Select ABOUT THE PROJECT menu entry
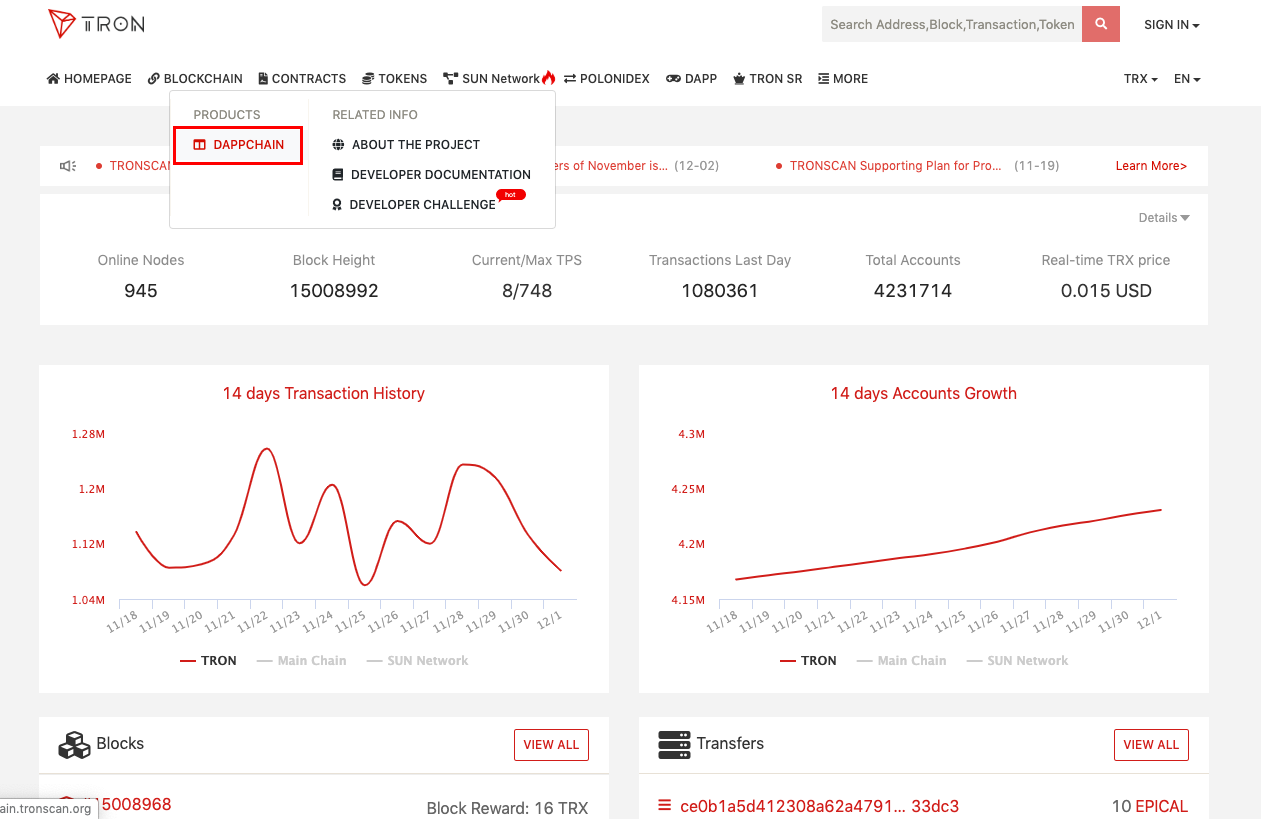Image resolution: width=1261 pixels, height=819 pixels. (406, 145)
